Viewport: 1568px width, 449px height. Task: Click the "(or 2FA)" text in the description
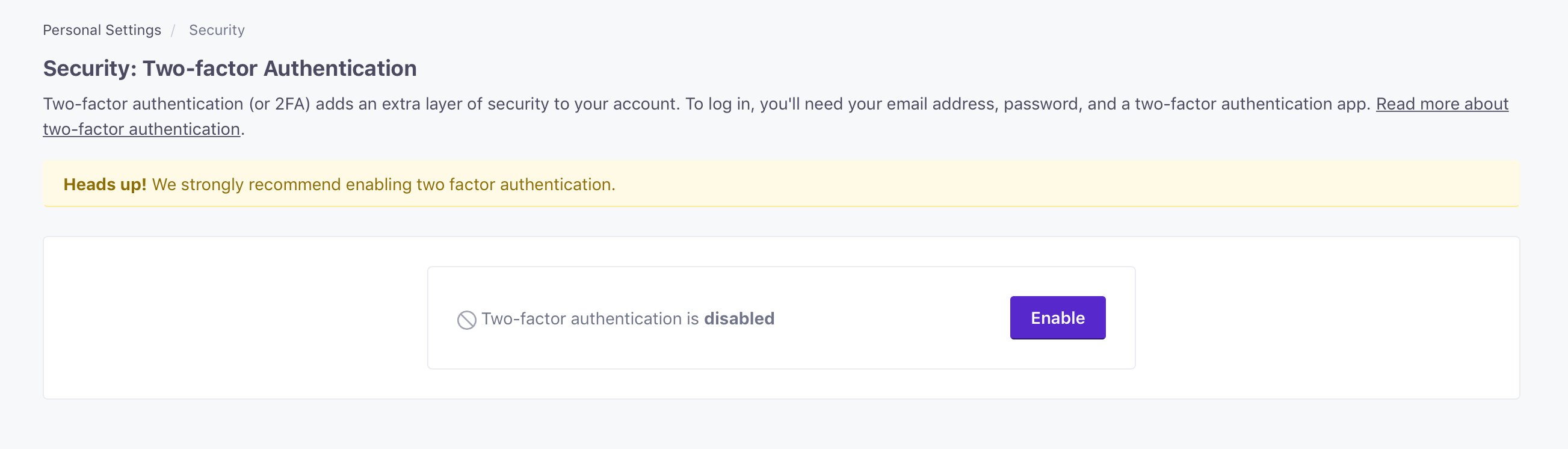tap(279, 104)
